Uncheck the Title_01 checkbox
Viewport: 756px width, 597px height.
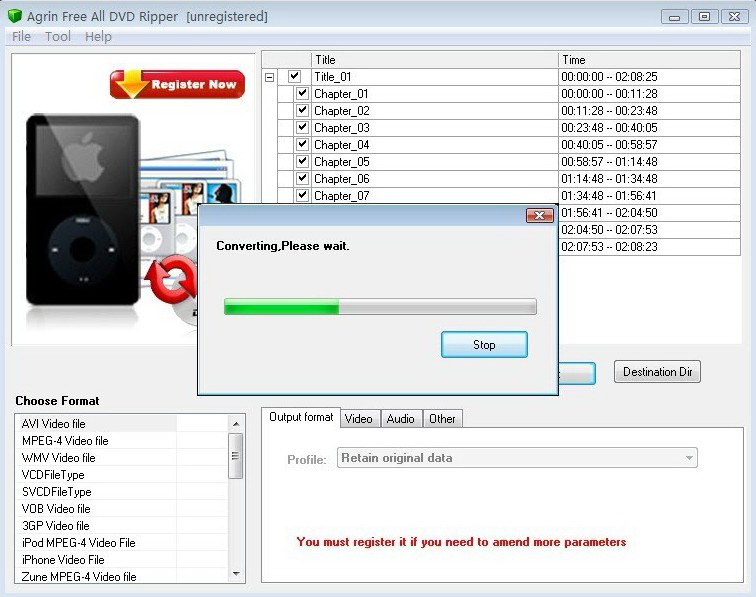(294, 76)
